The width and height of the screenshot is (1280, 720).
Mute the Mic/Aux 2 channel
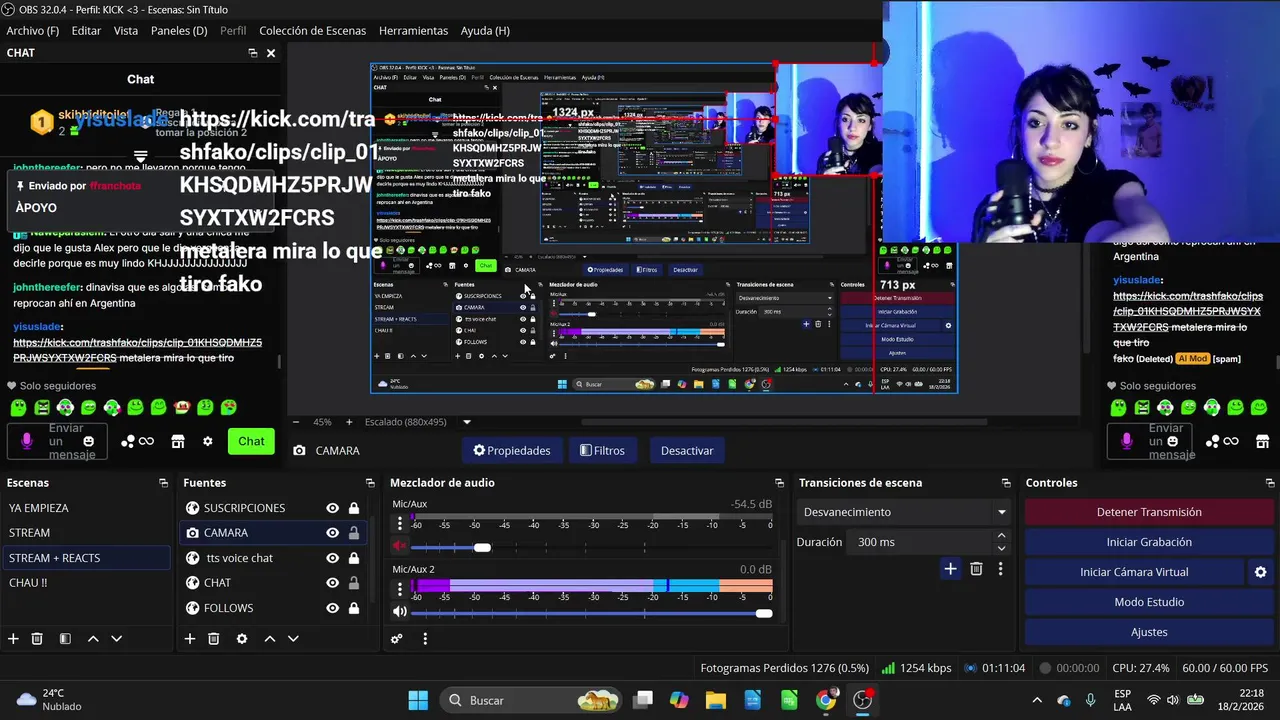pyautogui.click(x=400, y=611)
